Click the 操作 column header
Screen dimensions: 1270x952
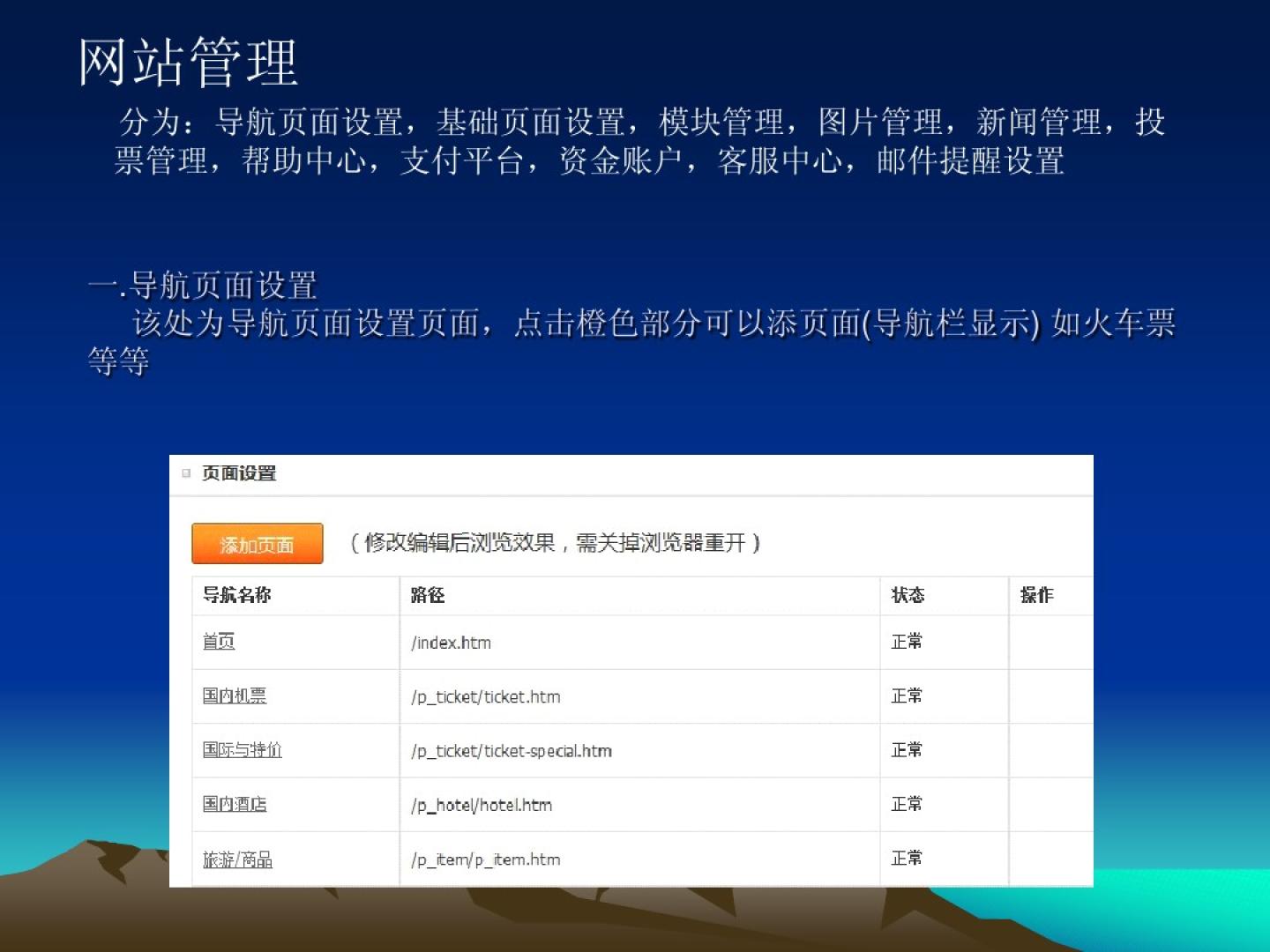(x=1036, y=595)
